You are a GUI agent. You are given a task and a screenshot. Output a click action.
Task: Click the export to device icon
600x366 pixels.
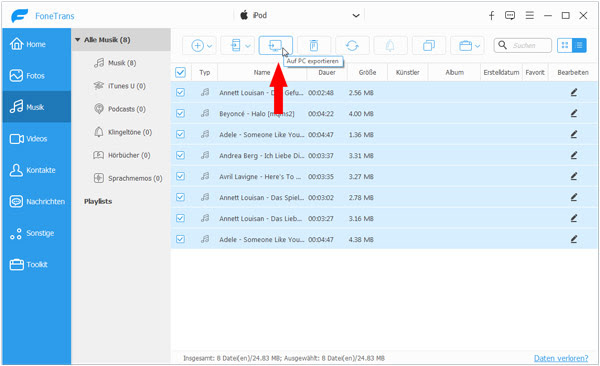point(236,46)
